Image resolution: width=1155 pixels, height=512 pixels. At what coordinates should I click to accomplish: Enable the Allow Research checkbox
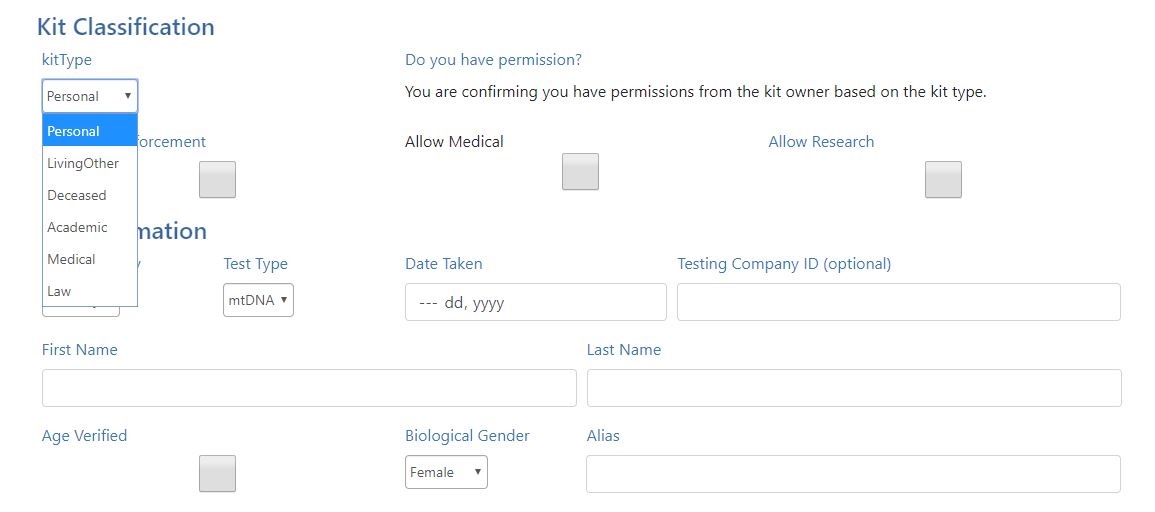pos(943,180)
